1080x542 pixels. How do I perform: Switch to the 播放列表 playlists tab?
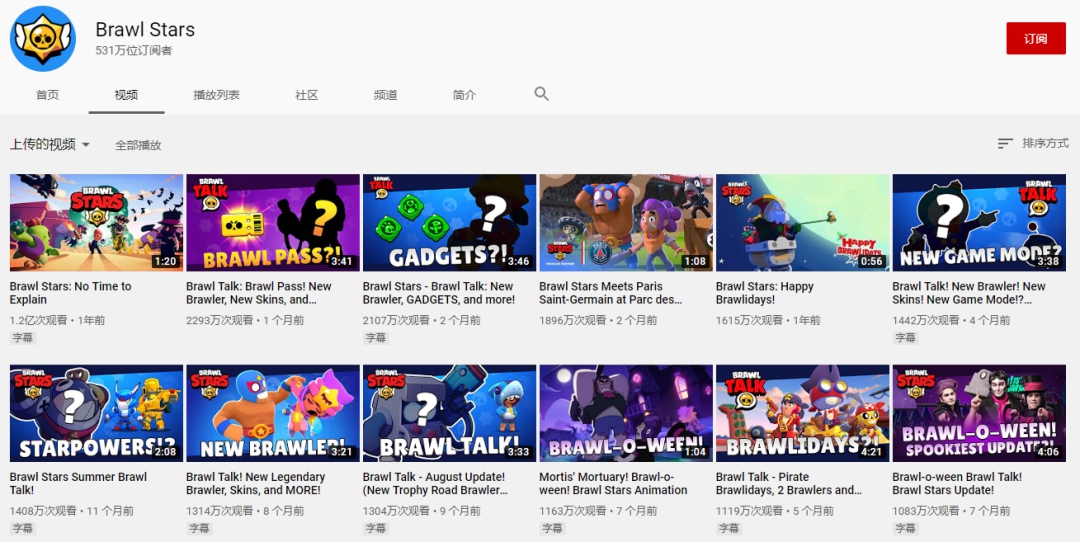[x=216, y=95]
